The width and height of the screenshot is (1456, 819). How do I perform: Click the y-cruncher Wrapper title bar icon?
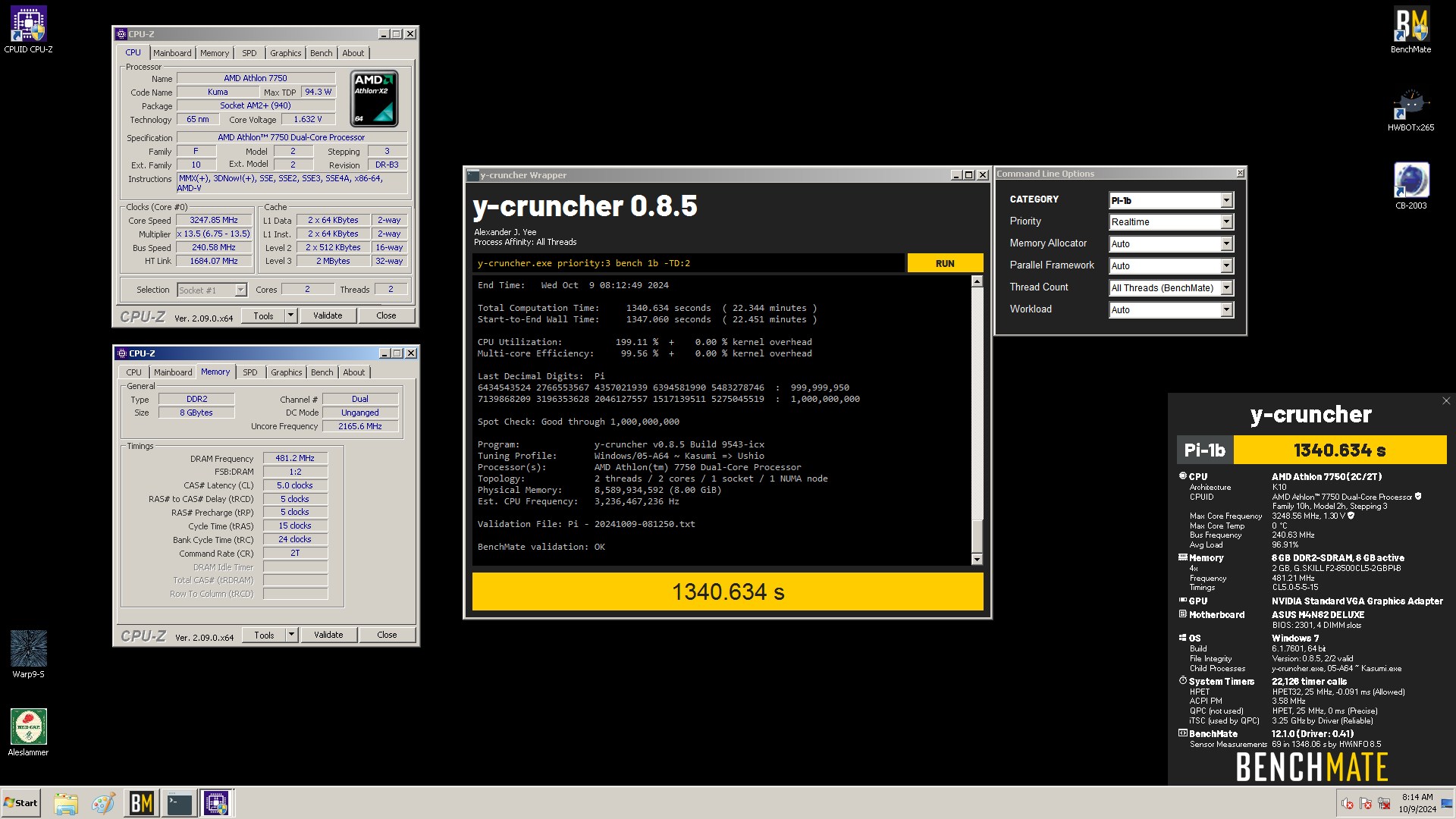click(472, 175)
